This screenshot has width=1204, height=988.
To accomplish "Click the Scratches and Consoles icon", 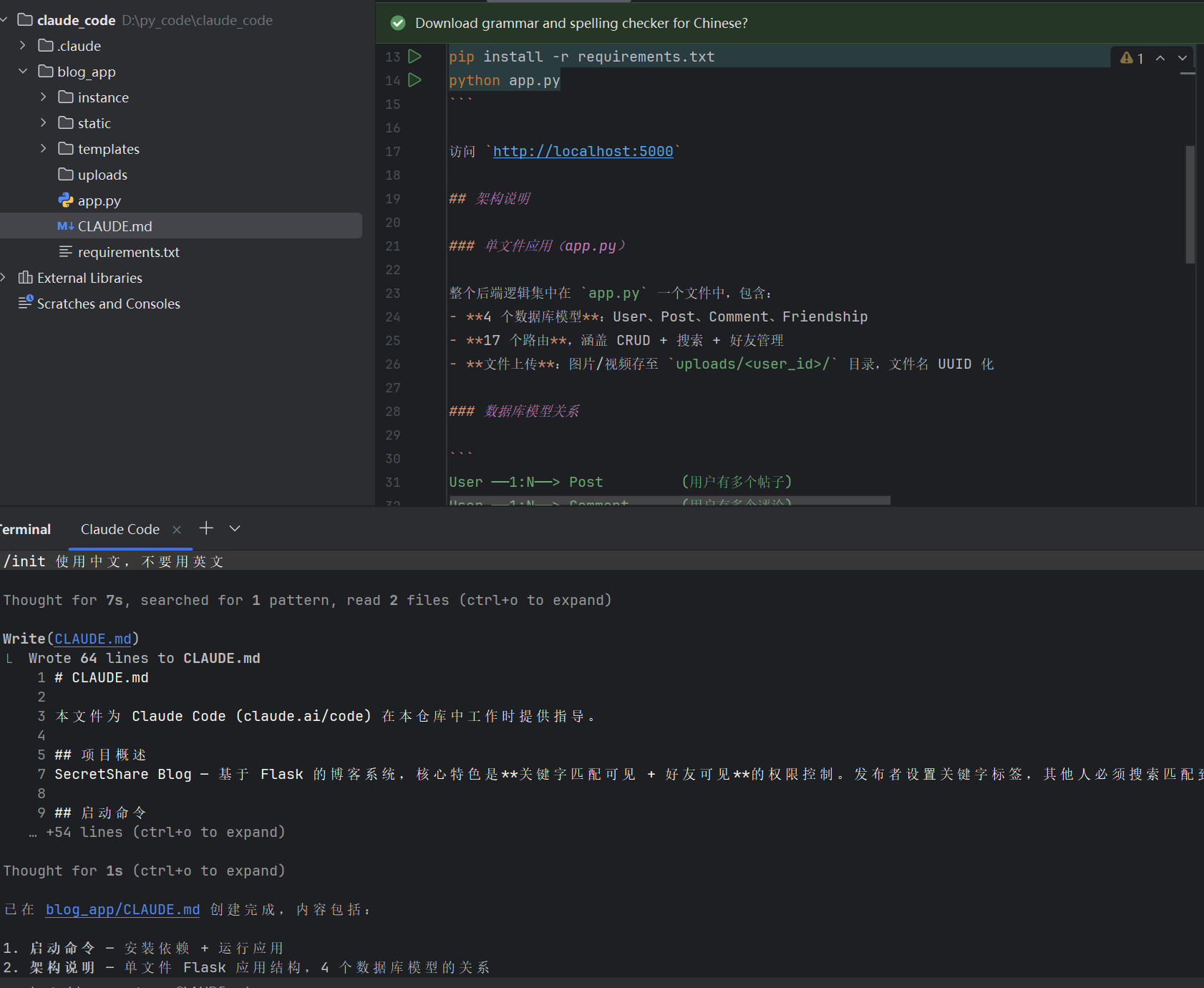I will [x=26, y=303].
